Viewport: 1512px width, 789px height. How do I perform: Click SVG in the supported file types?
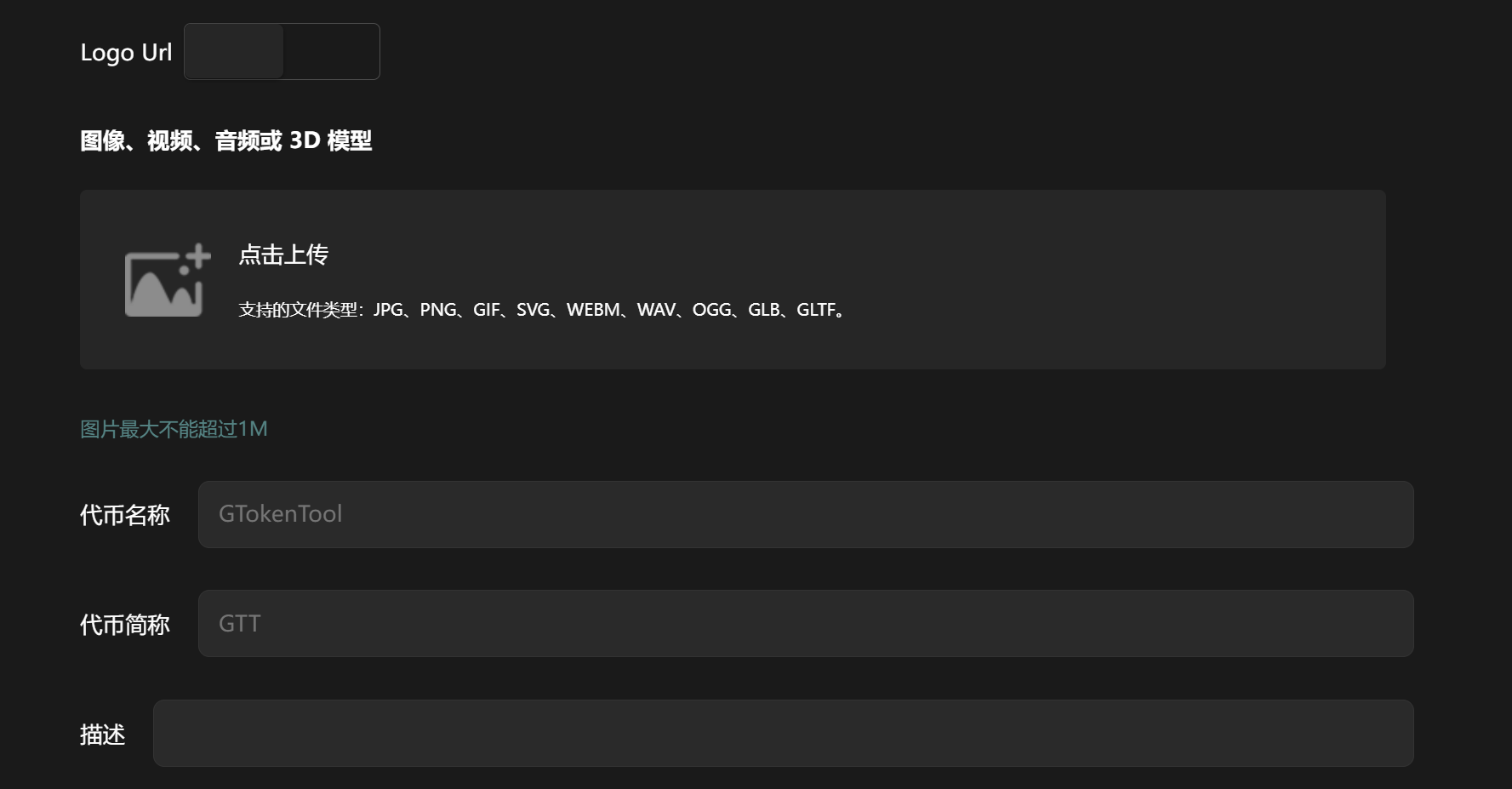point(533,310)
